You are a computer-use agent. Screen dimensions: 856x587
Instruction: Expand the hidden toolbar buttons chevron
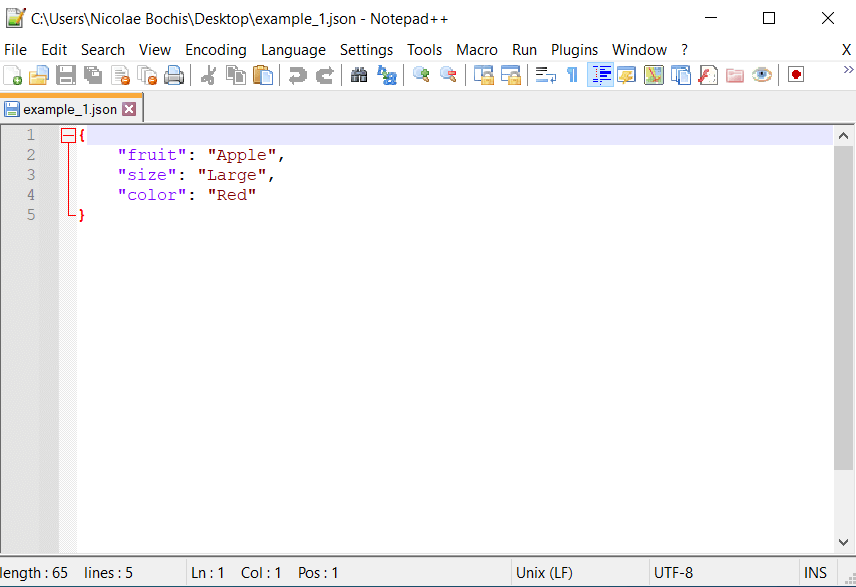[848, 70]
